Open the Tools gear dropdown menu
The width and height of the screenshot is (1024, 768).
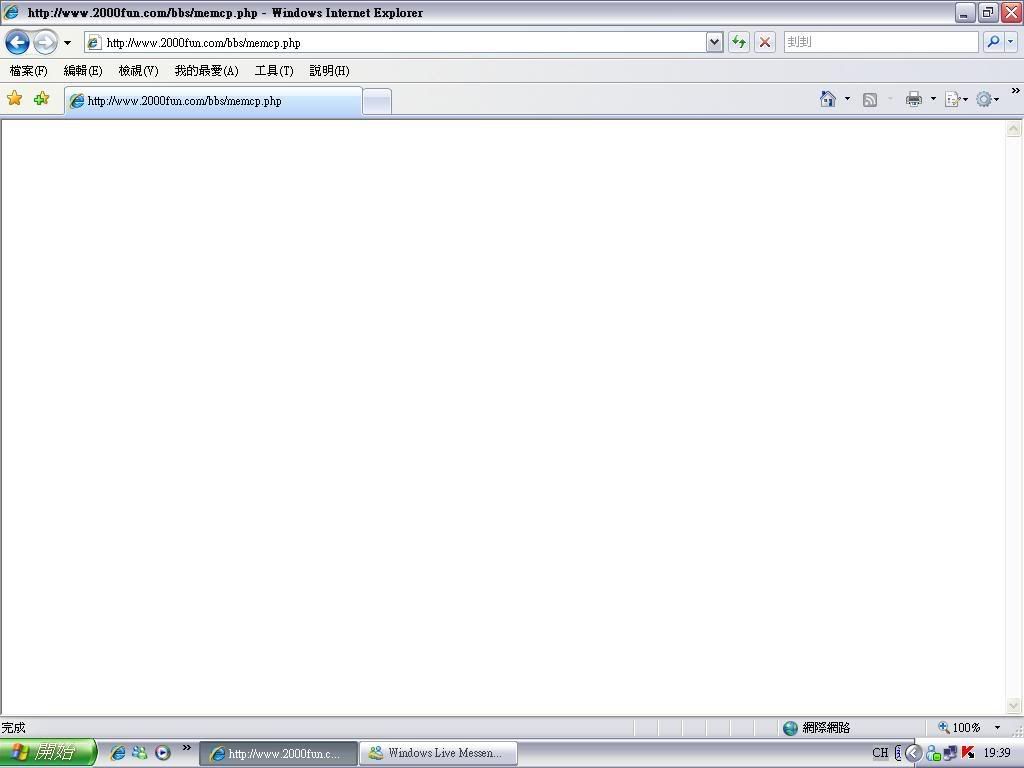[987, 99]
